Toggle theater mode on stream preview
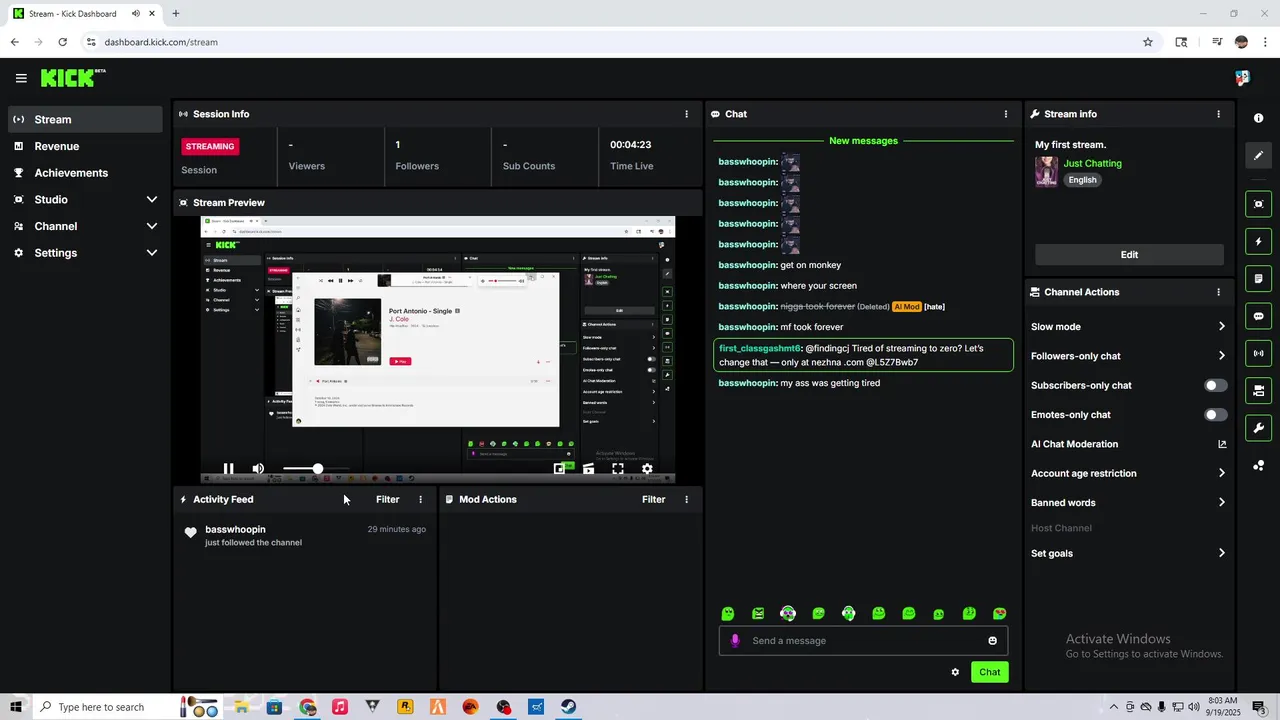 point(589,468)
